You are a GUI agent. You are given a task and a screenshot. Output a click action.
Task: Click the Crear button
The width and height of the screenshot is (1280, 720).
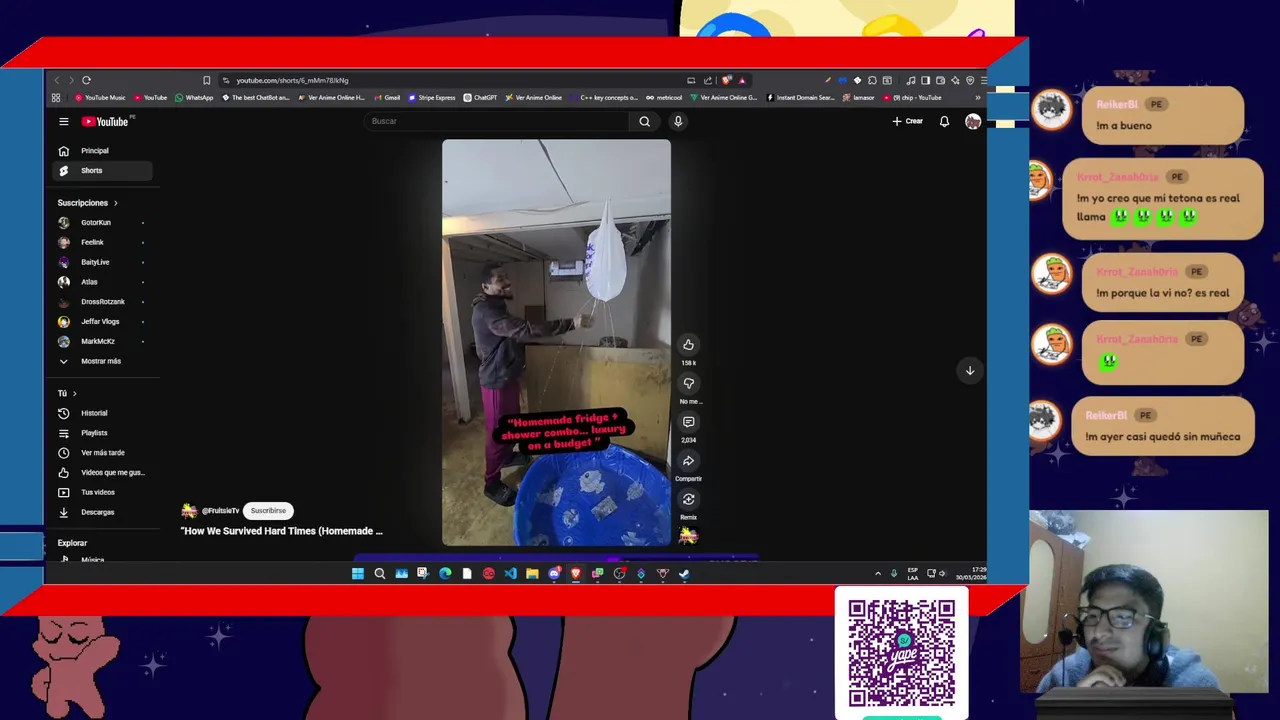pos(907,121)
